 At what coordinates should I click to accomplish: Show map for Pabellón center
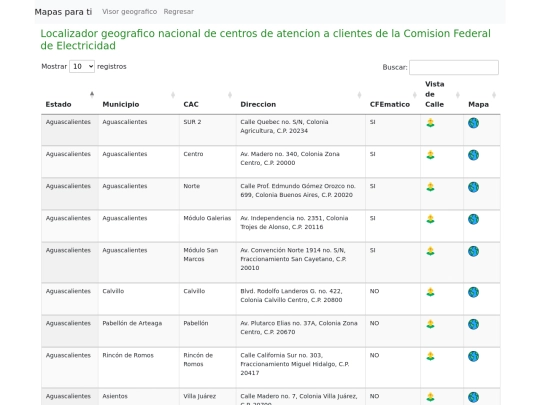coord(474,324)
